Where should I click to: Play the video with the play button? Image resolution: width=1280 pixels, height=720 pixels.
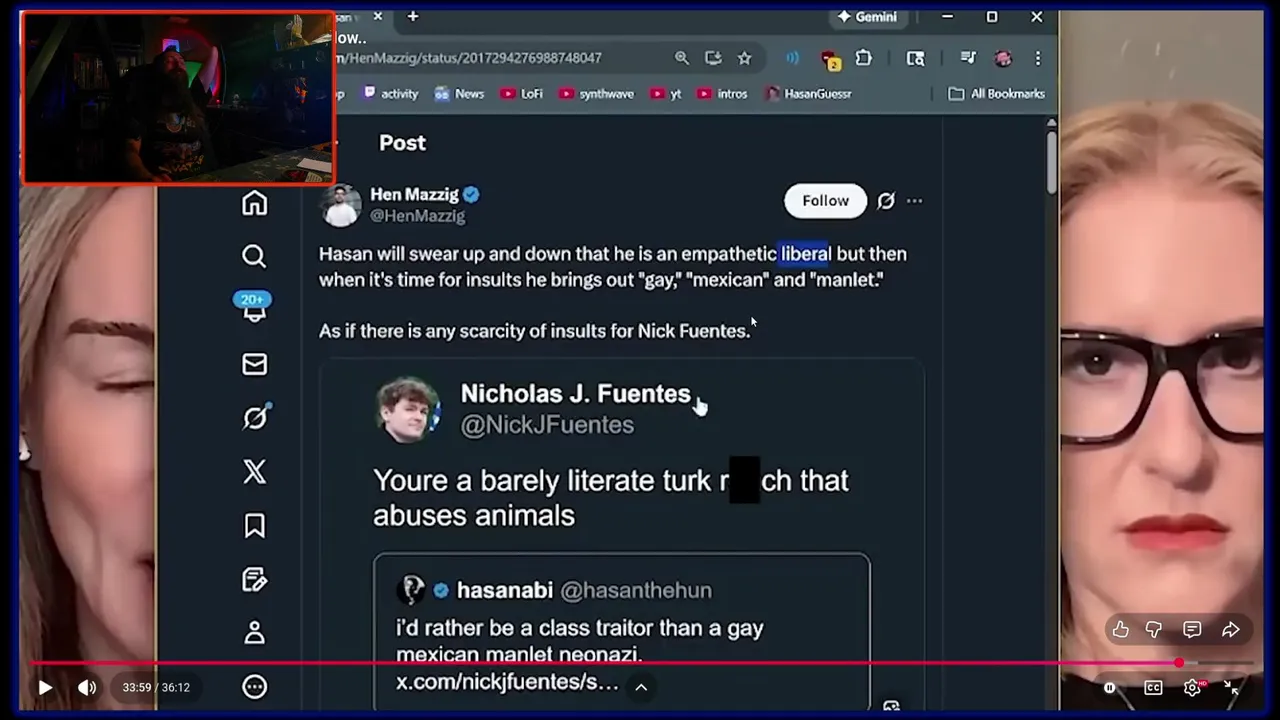(45, 687)
